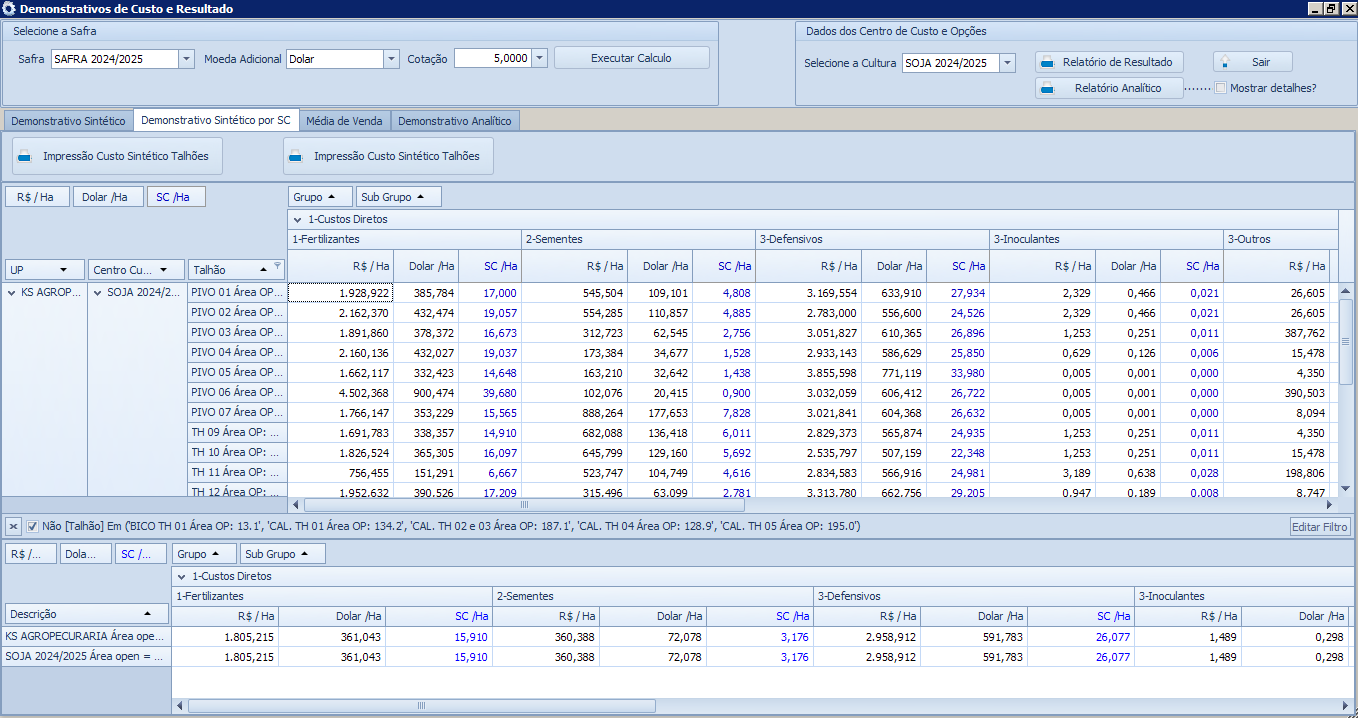Click the Sair exit arrow icon
1358x718 pixels.
point(1225,62)
